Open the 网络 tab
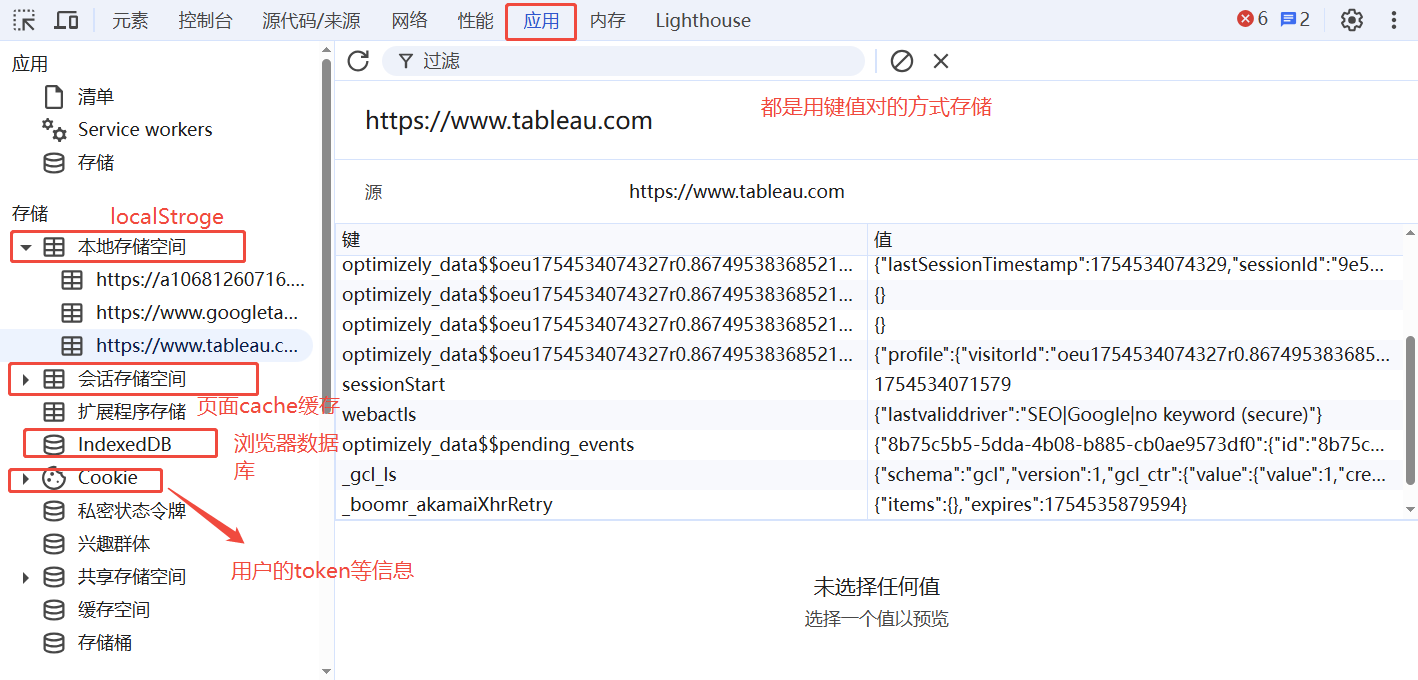The width and height of the screenshot is (1418, 680). (x=409, y=20)
